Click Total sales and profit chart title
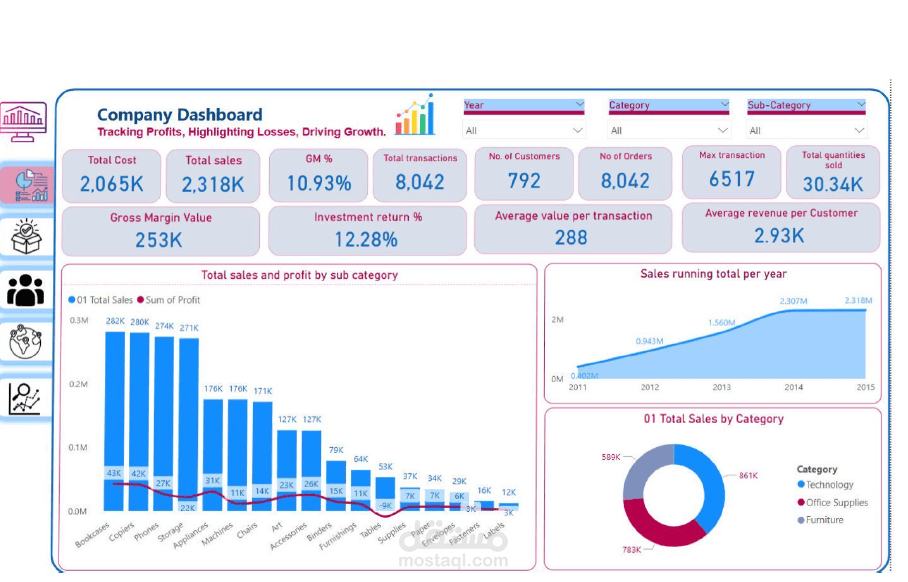This screenshot has width=908, height=582. pyautogui.click(x=299, y=275)
